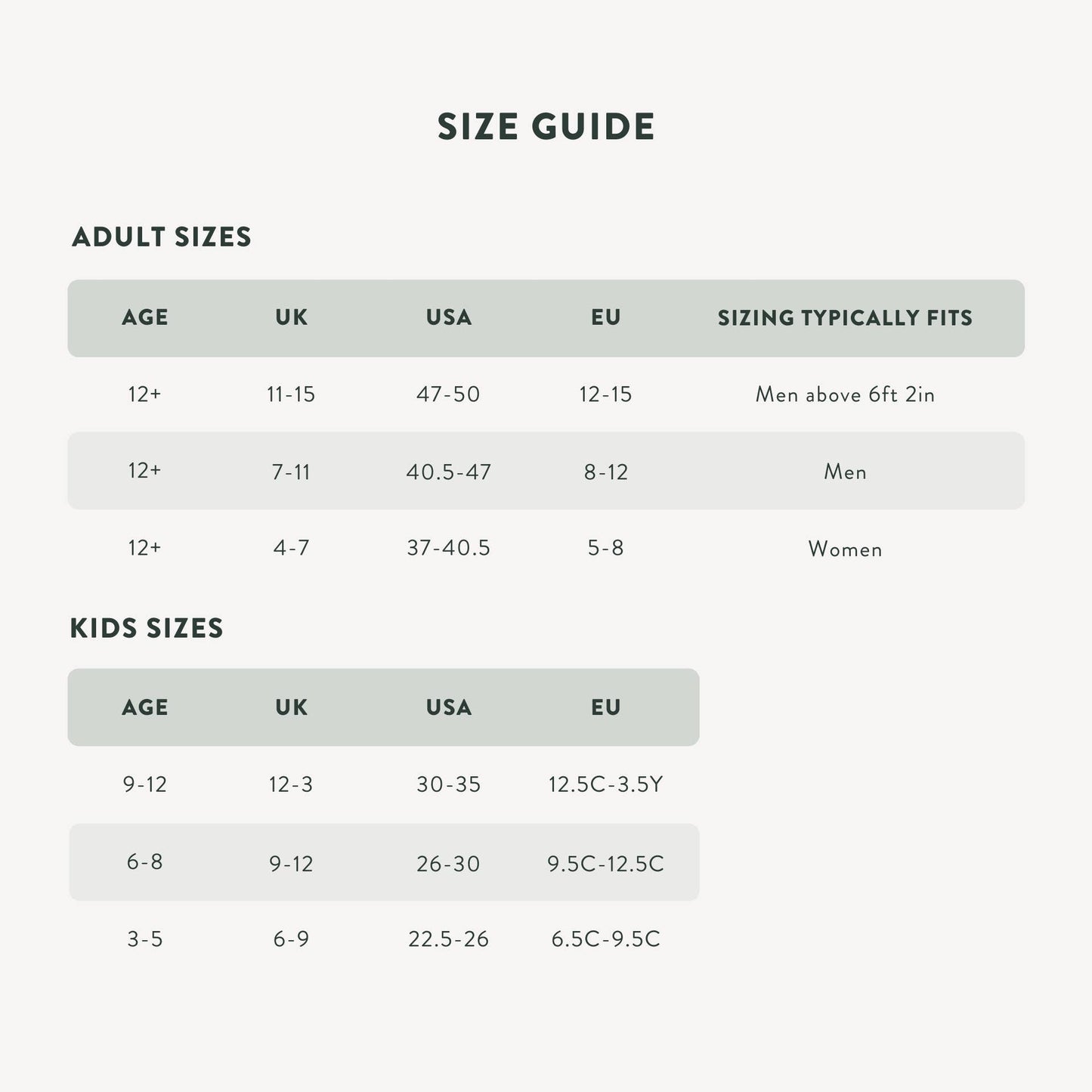The width and height of the screenshot is (1092, 1092).
Task: Select the 47-50 USA size cell
Action: (448, 394)
